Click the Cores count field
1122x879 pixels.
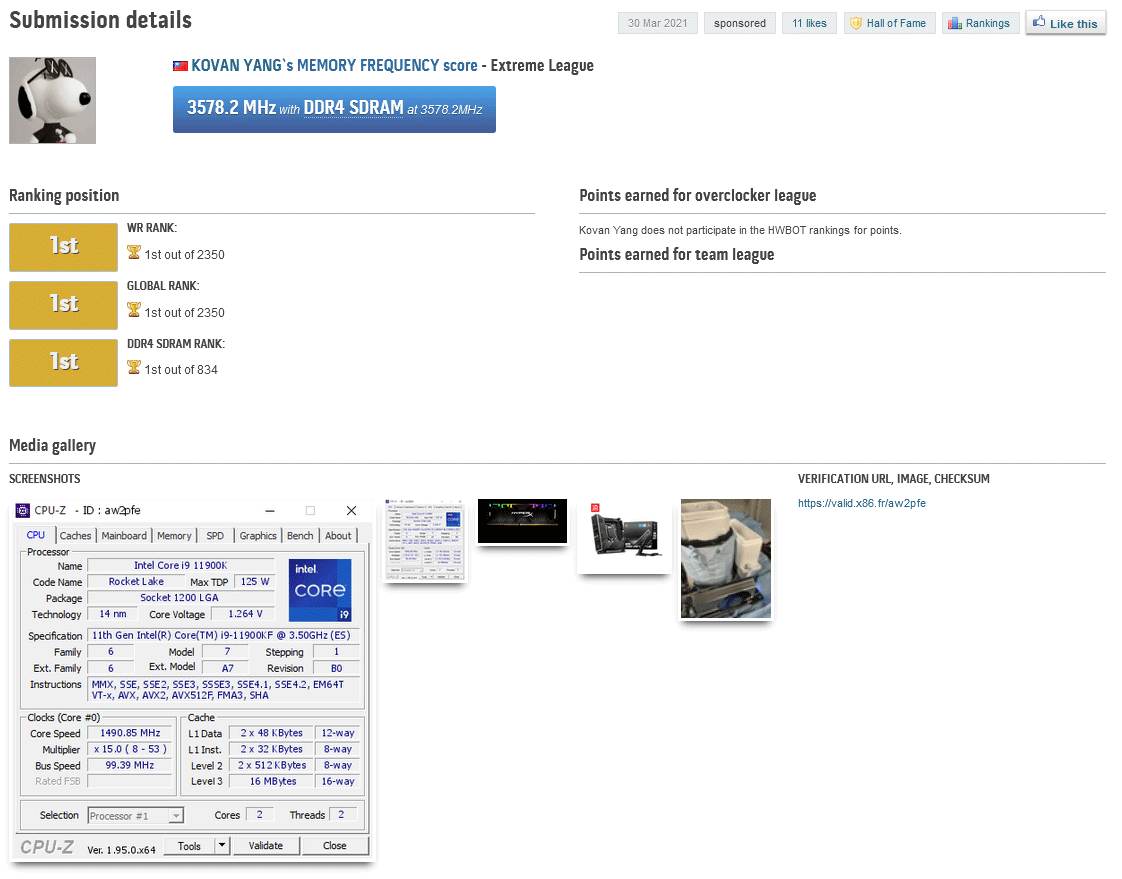click(x=259, y=815)
